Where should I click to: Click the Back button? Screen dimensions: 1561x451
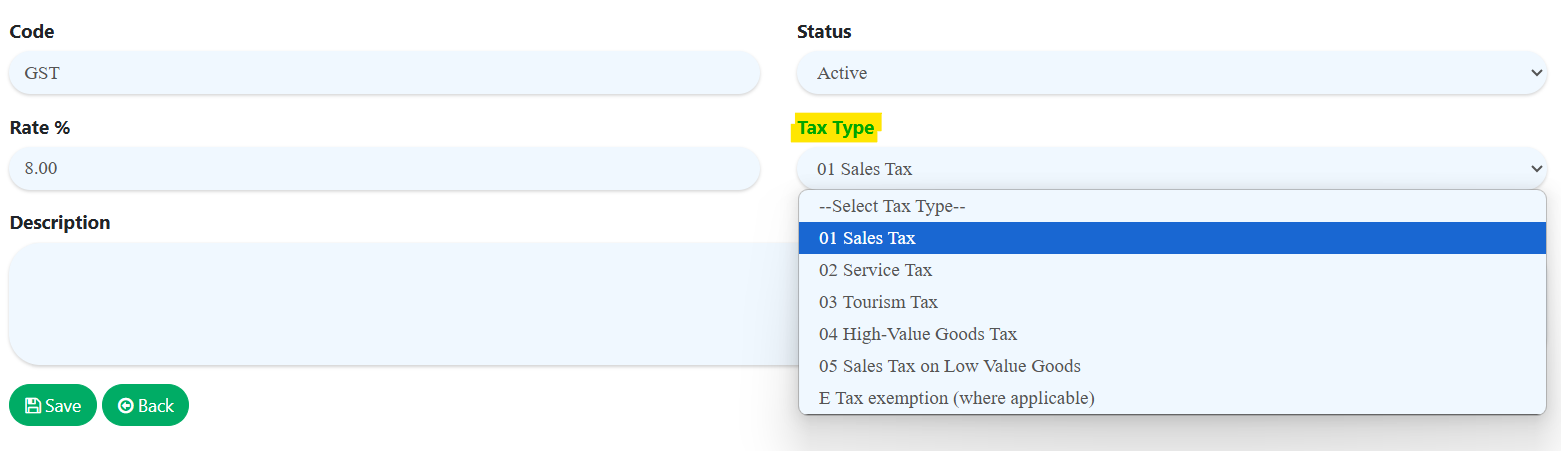coord(146,405)
